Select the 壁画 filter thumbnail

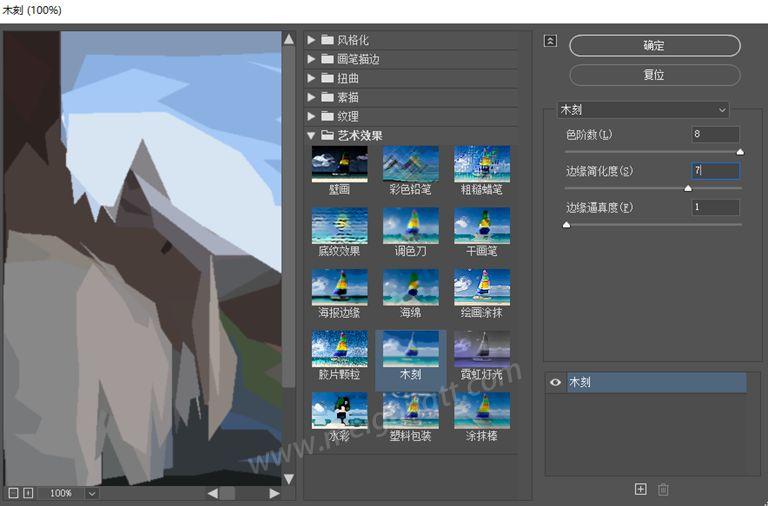339,164
